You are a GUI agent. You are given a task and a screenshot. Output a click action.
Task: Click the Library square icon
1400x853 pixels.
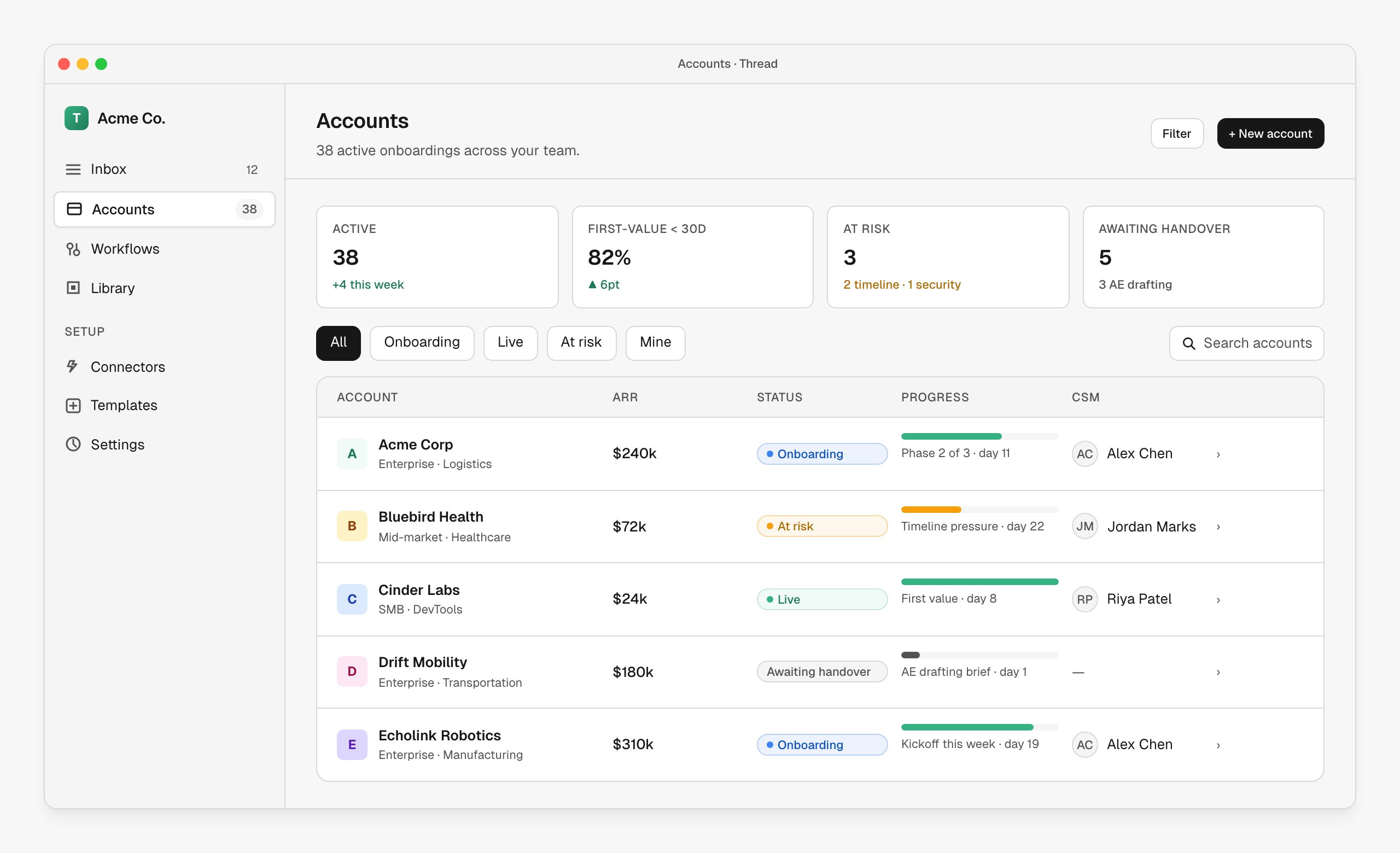tap(73, 288)
